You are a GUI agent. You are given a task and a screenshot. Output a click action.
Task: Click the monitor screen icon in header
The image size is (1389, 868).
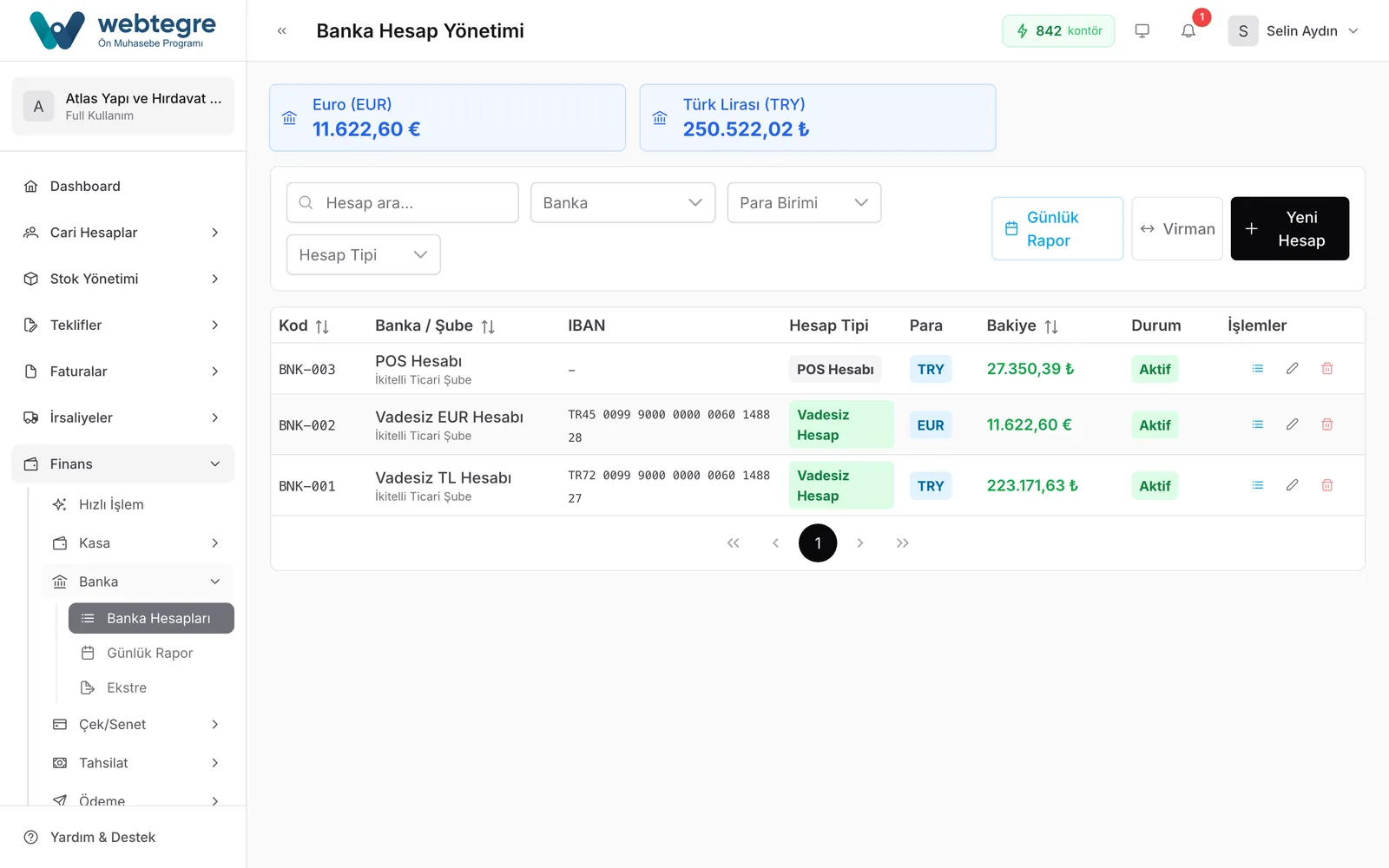point(1142,30)
